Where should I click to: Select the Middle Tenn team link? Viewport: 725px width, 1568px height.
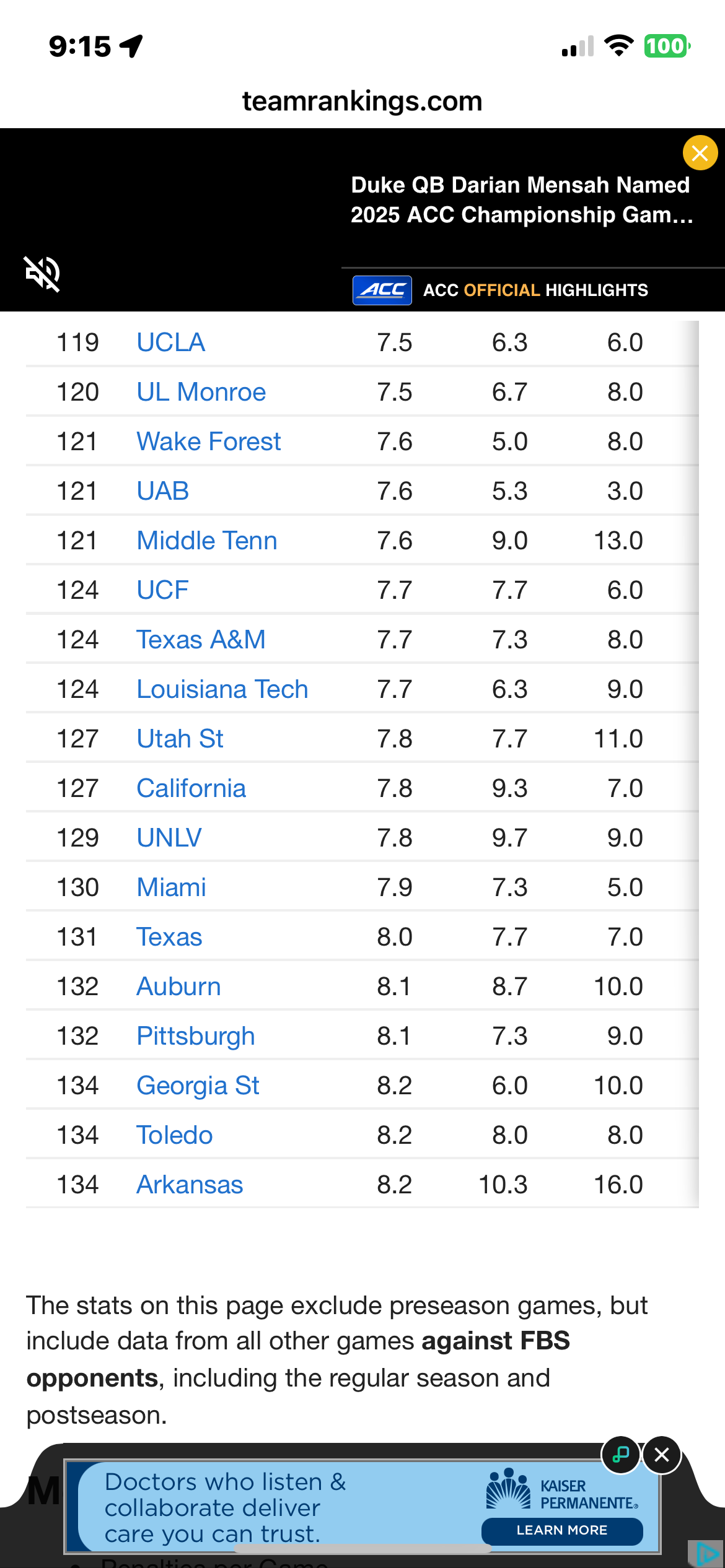click(206, 541)
